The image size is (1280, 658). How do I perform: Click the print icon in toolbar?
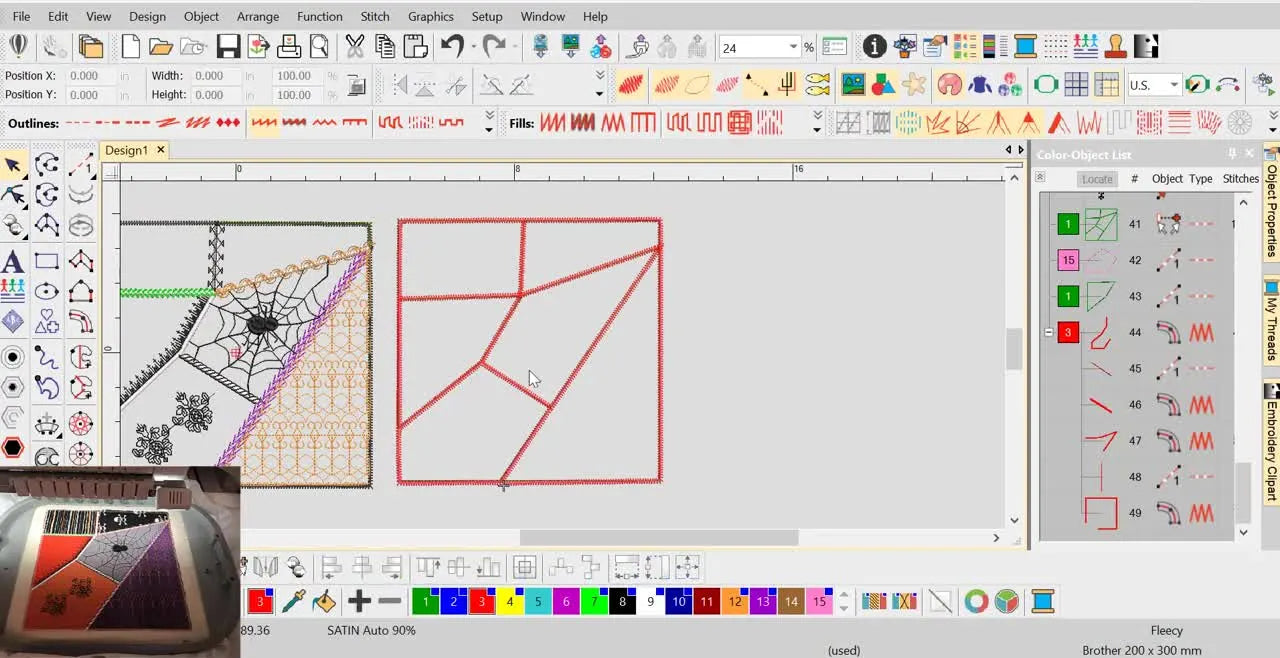(x=289, y=47)
